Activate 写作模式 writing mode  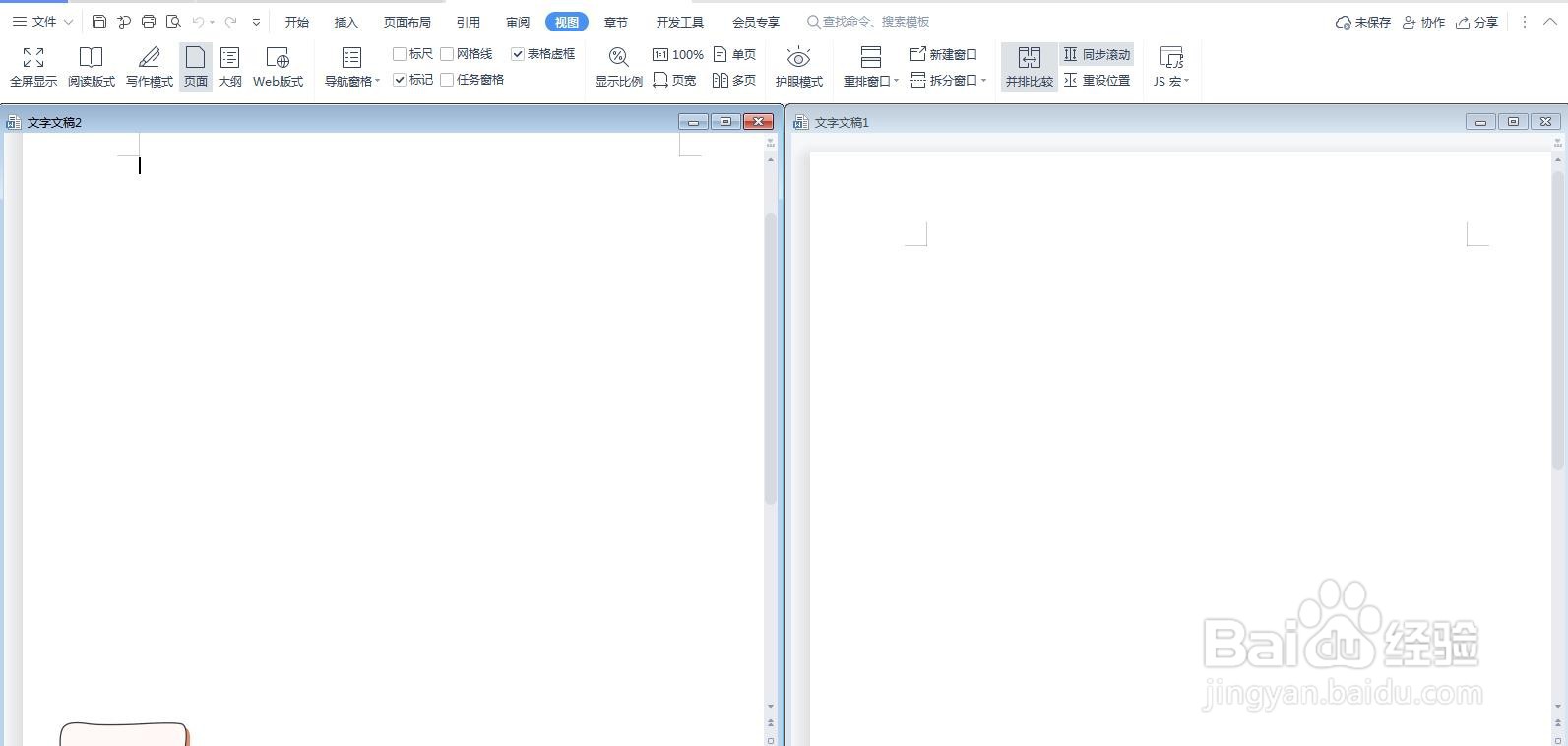(150, 67)
